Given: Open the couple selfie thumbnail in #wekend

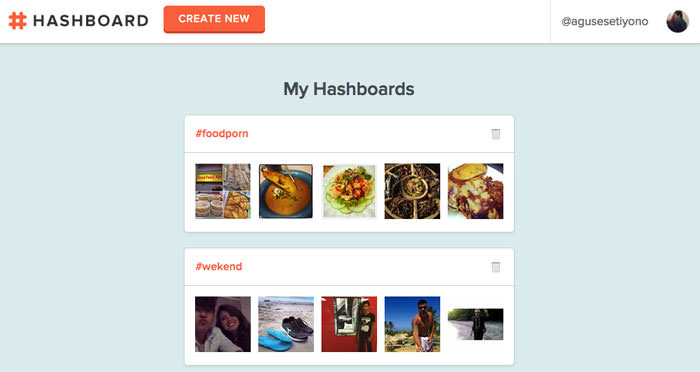Looking at the screenshot, I should 223,324.
